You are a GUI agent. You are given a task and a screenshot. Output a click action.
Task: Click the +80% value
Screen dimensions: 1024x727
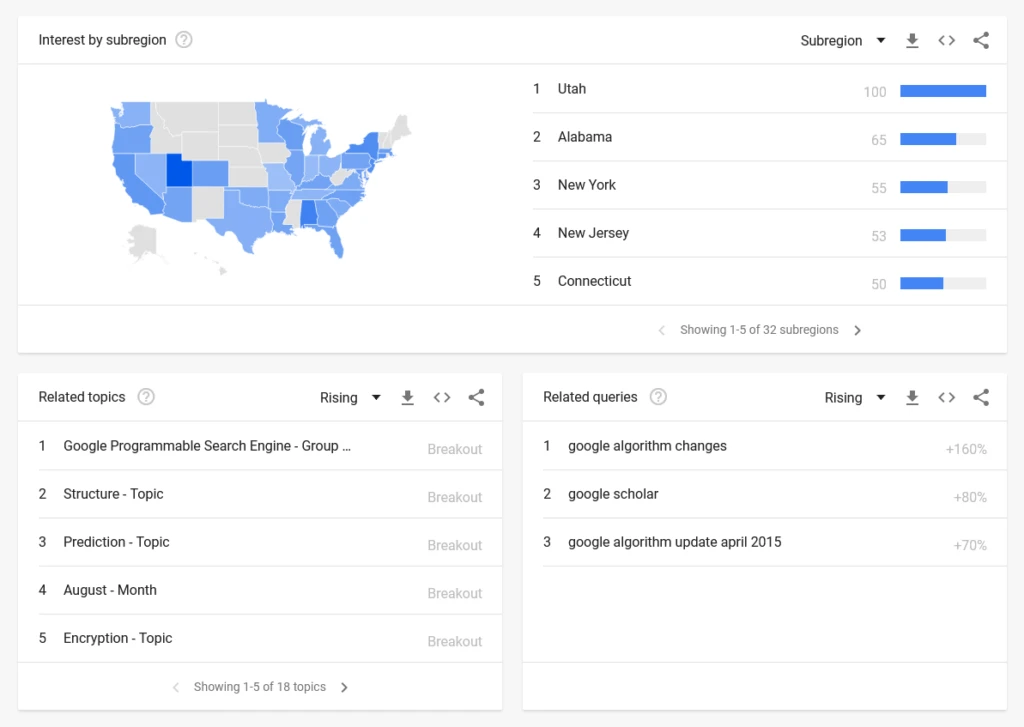970,498
